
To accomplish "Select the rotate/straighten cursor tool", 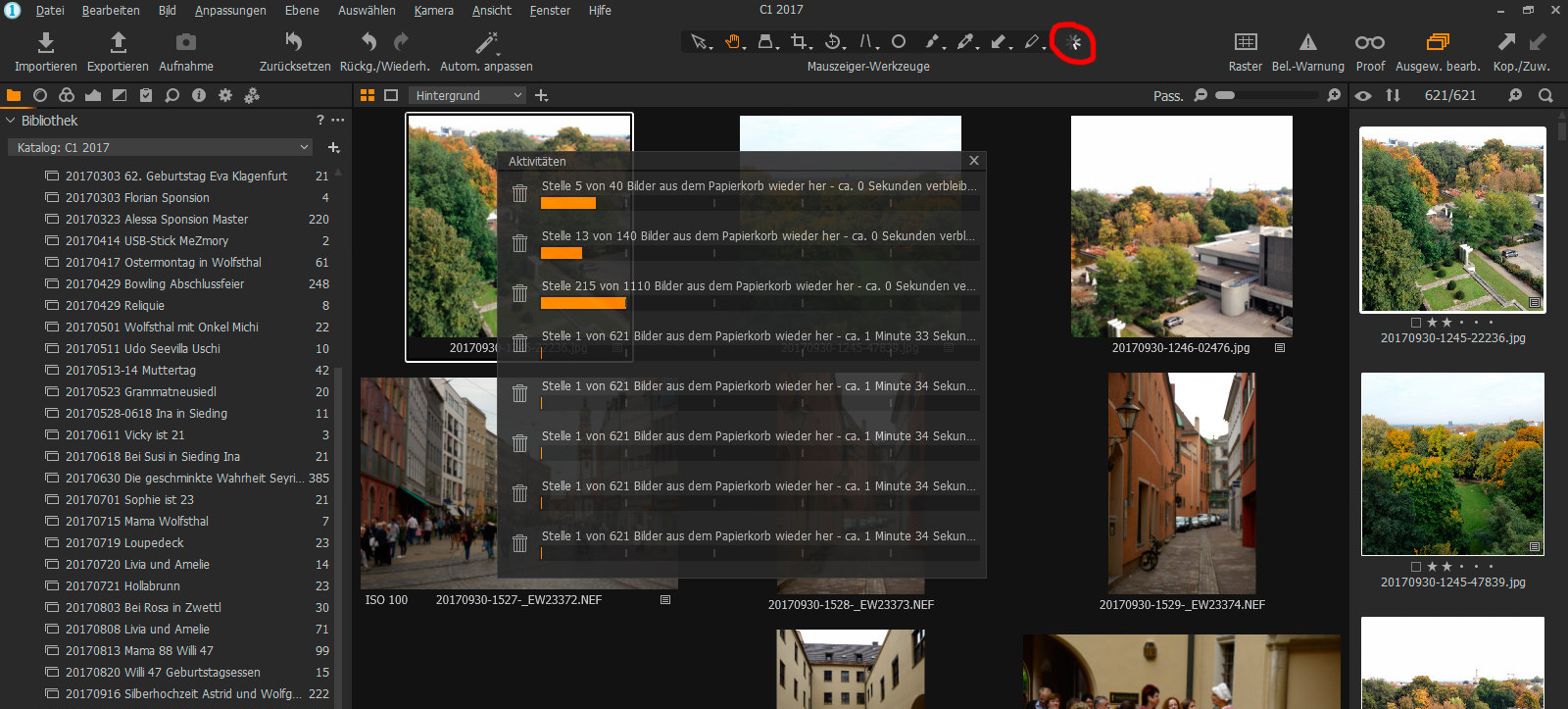I will click(x=834, y=42).
